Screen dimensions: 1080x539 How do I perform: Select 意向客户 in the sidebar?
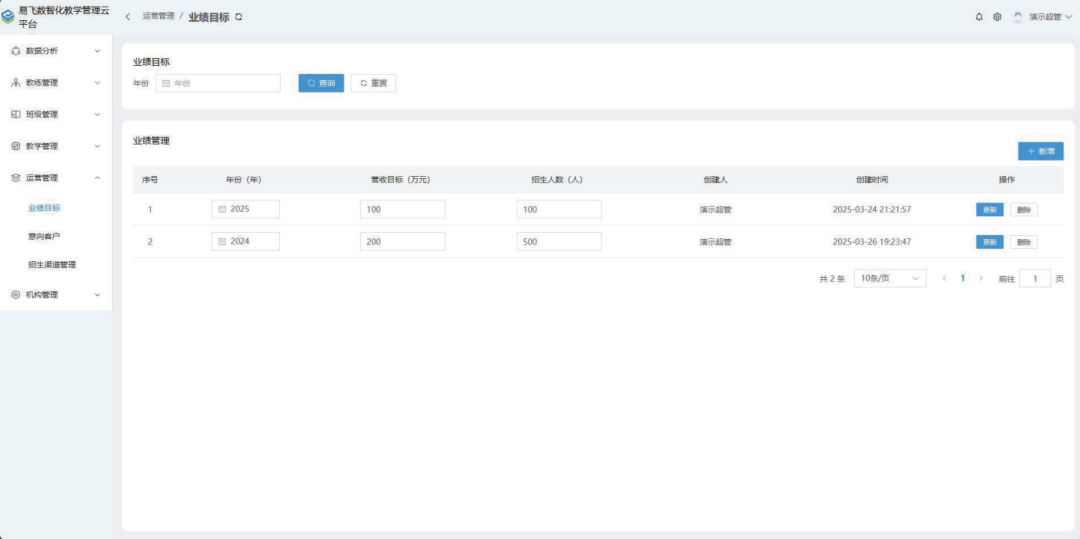44,236
